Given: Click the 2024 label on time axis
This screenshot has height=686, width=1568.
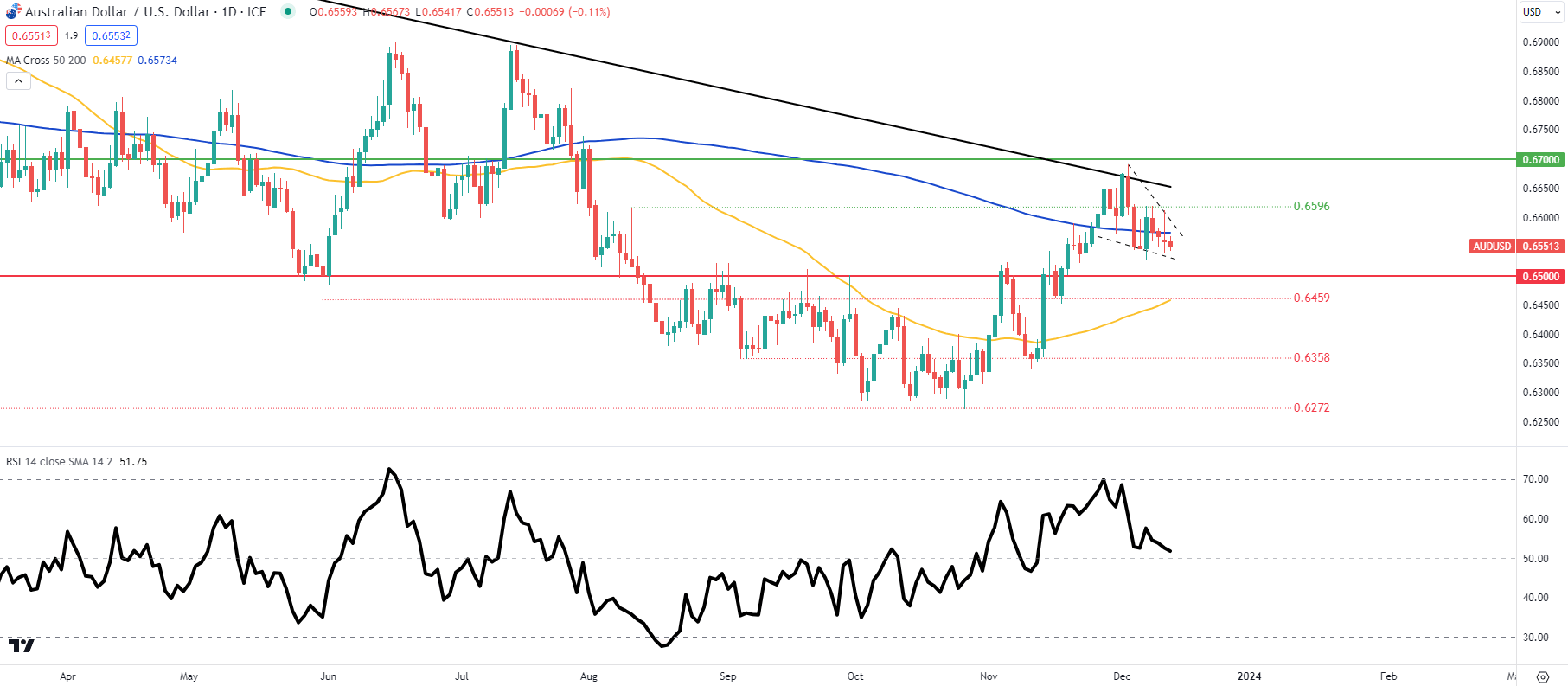Looking at the screenshot, I should [x=1249, y=676].
